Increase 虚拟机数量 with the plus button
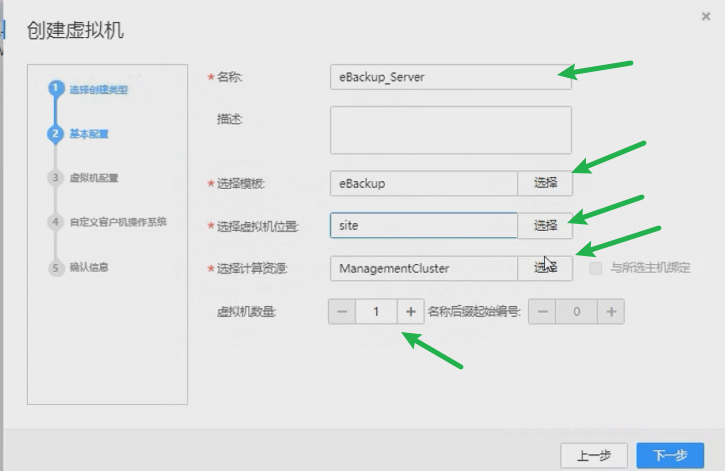Viewport: 725px width, 471px height. click(x=410, y=312)
